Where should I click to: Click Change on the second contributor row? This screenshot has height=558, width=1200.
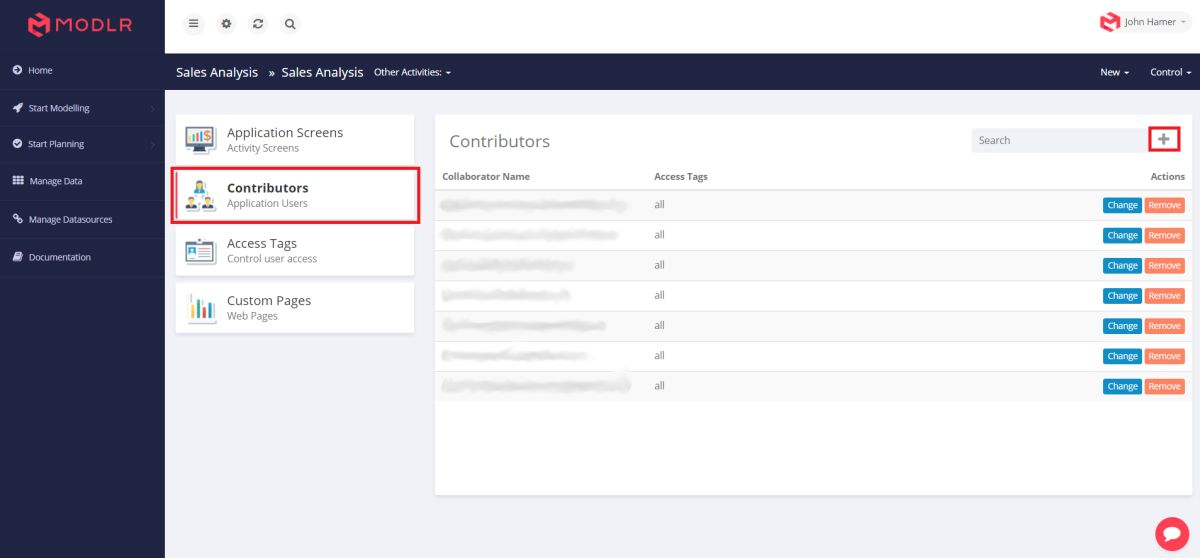tap(1122, 235)
